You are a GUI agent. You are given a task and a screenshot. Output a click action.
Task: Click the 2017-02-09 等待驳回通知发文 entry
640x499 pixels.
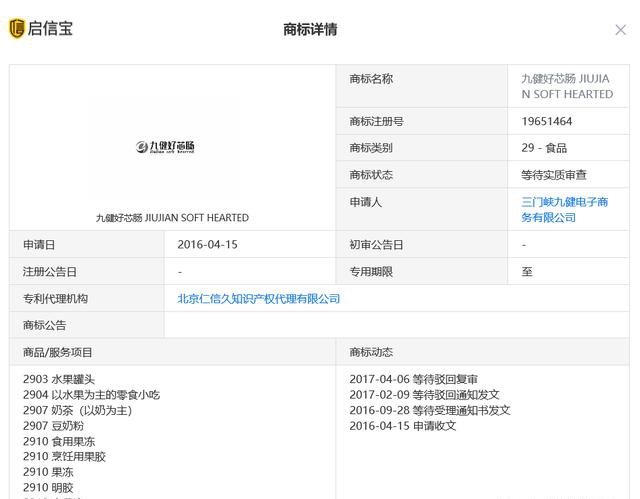point(424,395)
